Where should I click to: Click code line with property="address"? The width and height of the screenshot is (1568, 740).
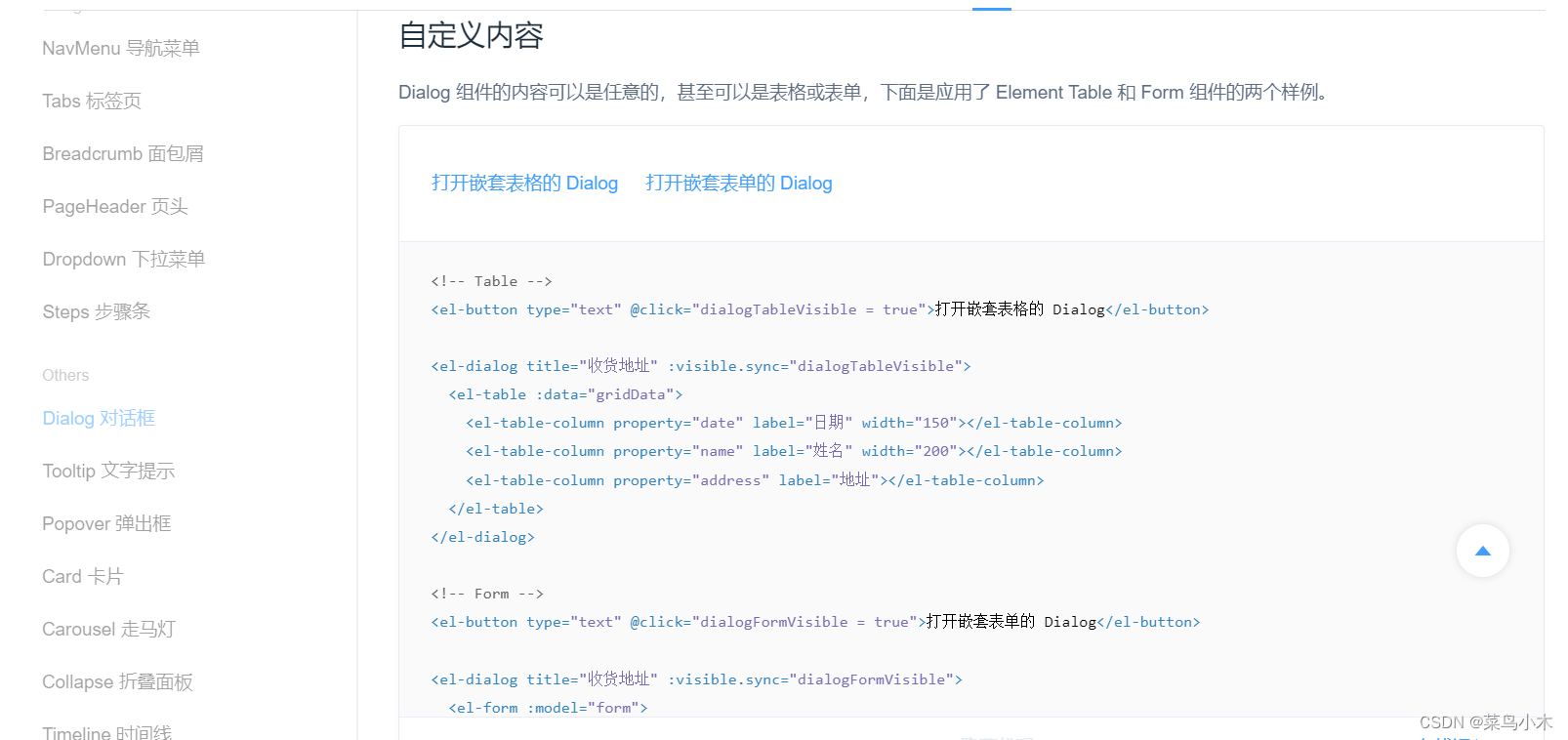click(755, 480)
